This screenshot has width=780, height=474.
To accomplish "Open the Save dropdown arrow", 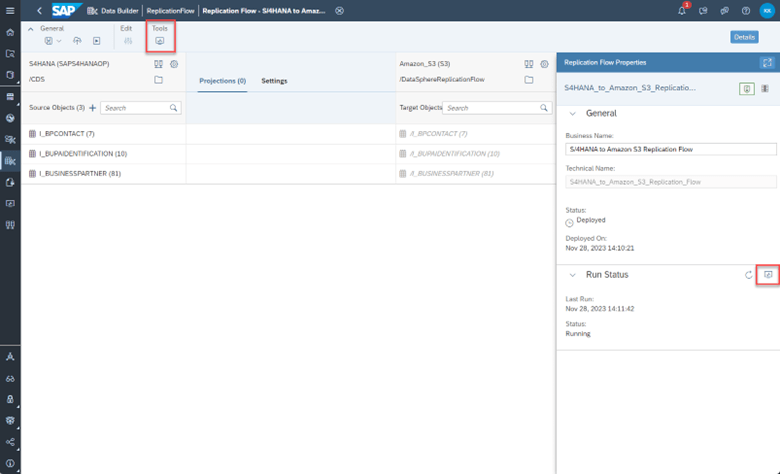I will pyautogui.click(x=59, y=41).
